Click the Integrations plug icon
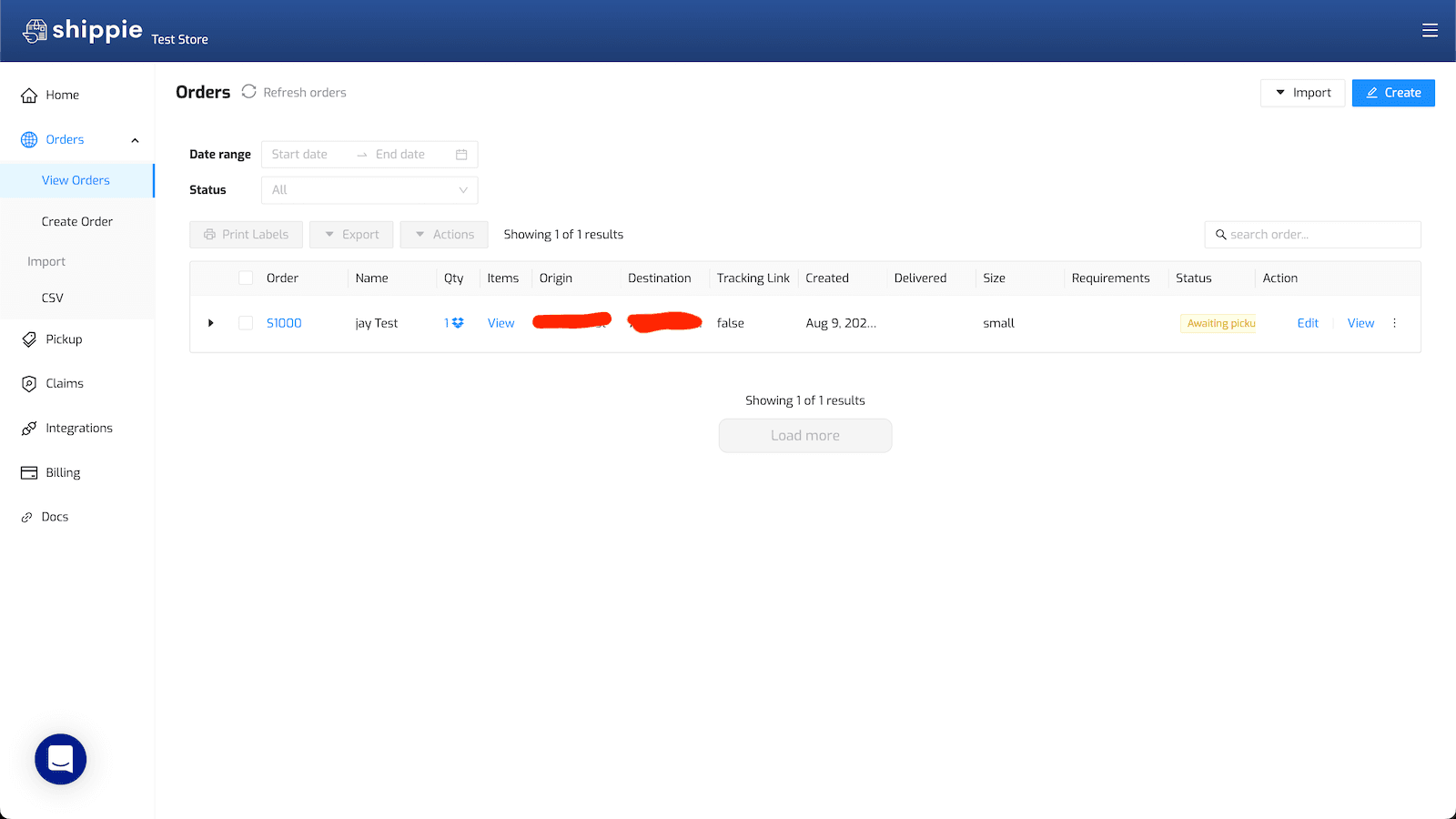This screenshot has height=819, width=1456. click(x=28, y=427)
